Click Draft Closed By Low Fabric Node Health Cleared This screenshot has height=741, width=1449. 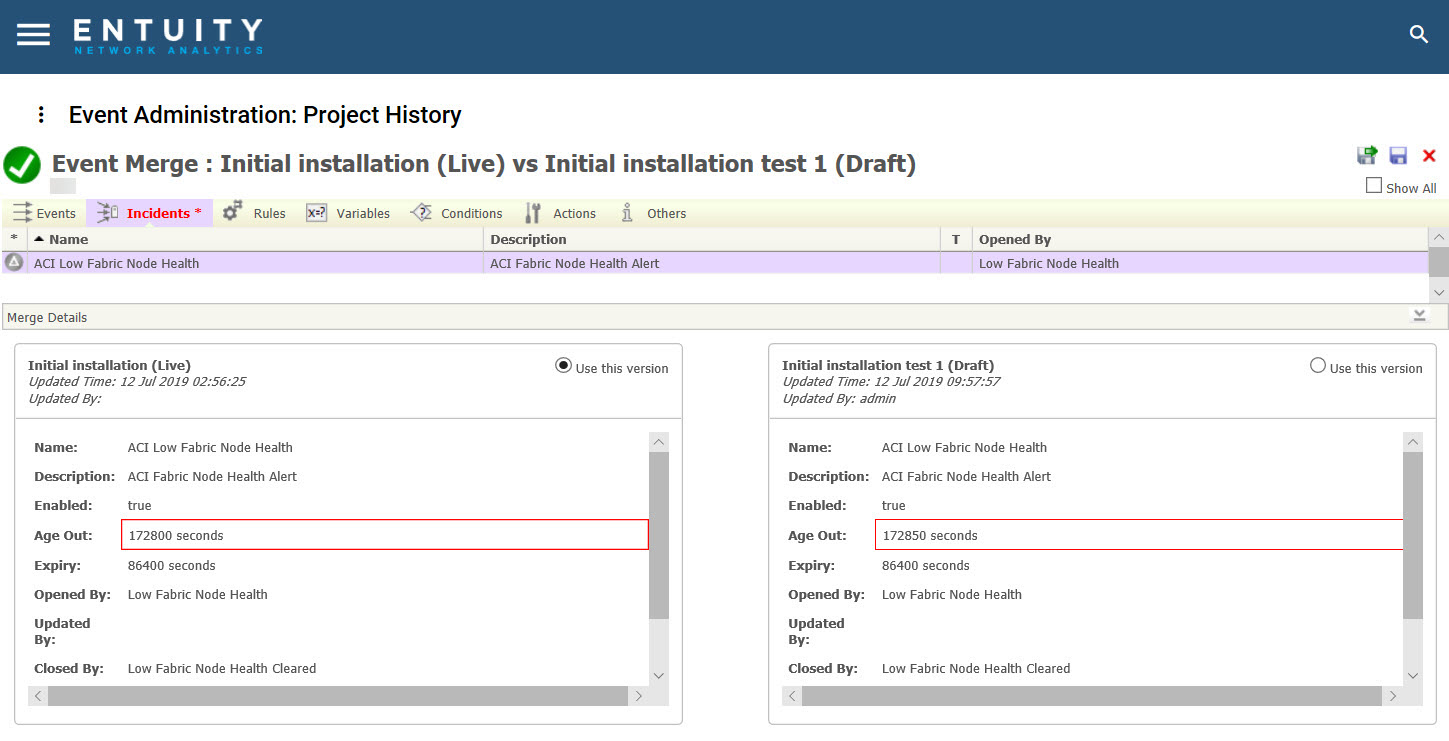click(x=976, y=668)
